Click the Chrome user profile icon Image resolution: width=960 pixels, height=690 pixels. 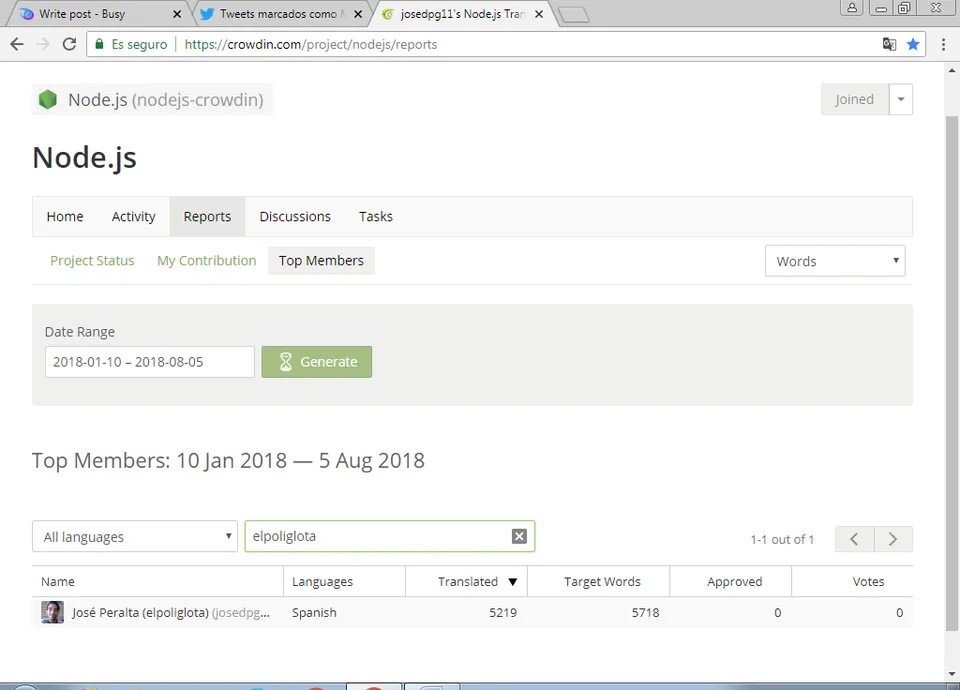tap(852, 8)
